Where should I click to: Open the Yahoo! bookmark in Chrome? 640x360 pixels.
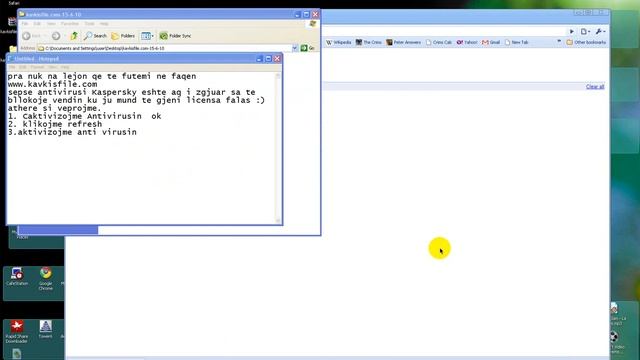tap(467, 42)
